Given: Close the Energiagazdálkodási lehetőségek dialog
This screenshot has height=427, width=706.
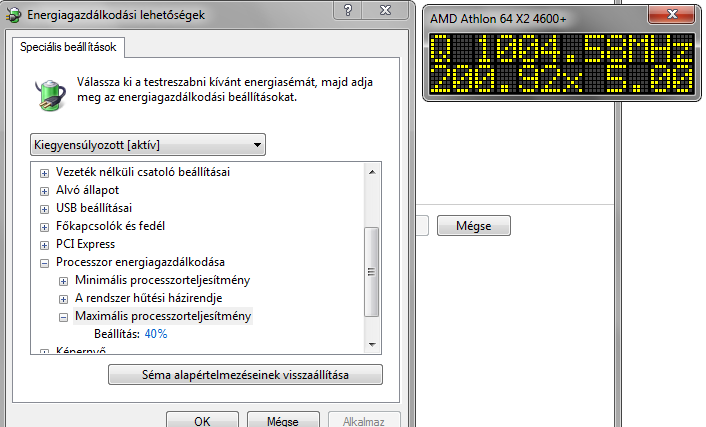Looking at the screenshot, I should coord(385,9).
